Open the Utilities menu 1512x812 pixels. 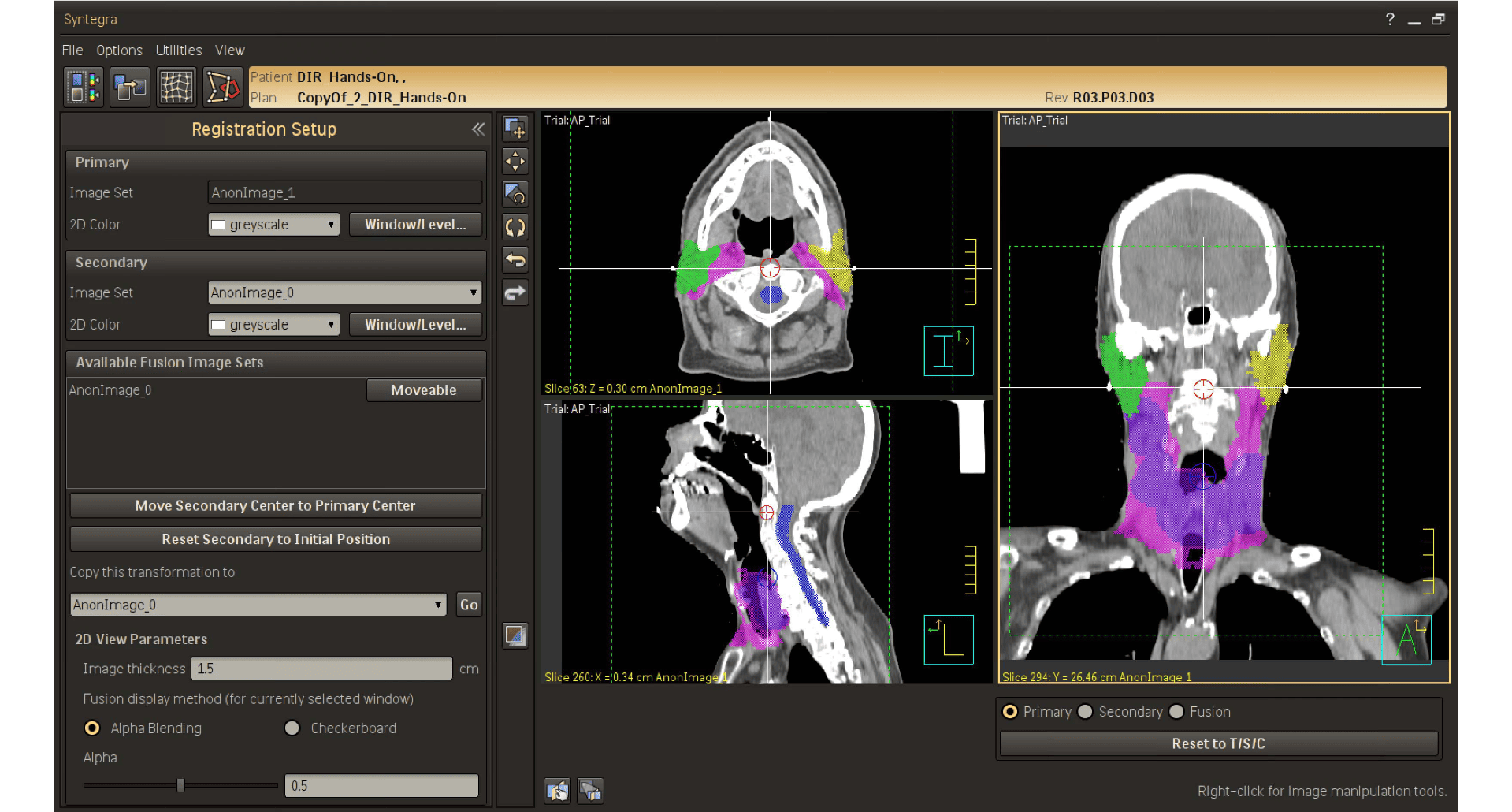pos(178,50)
